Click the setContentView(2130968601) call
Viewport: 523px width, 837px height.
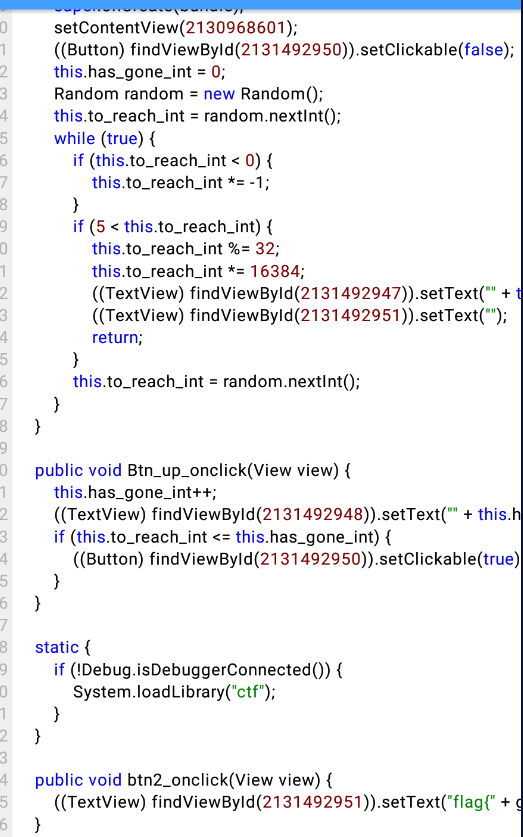pyautogui.click(x=176, y=27)
